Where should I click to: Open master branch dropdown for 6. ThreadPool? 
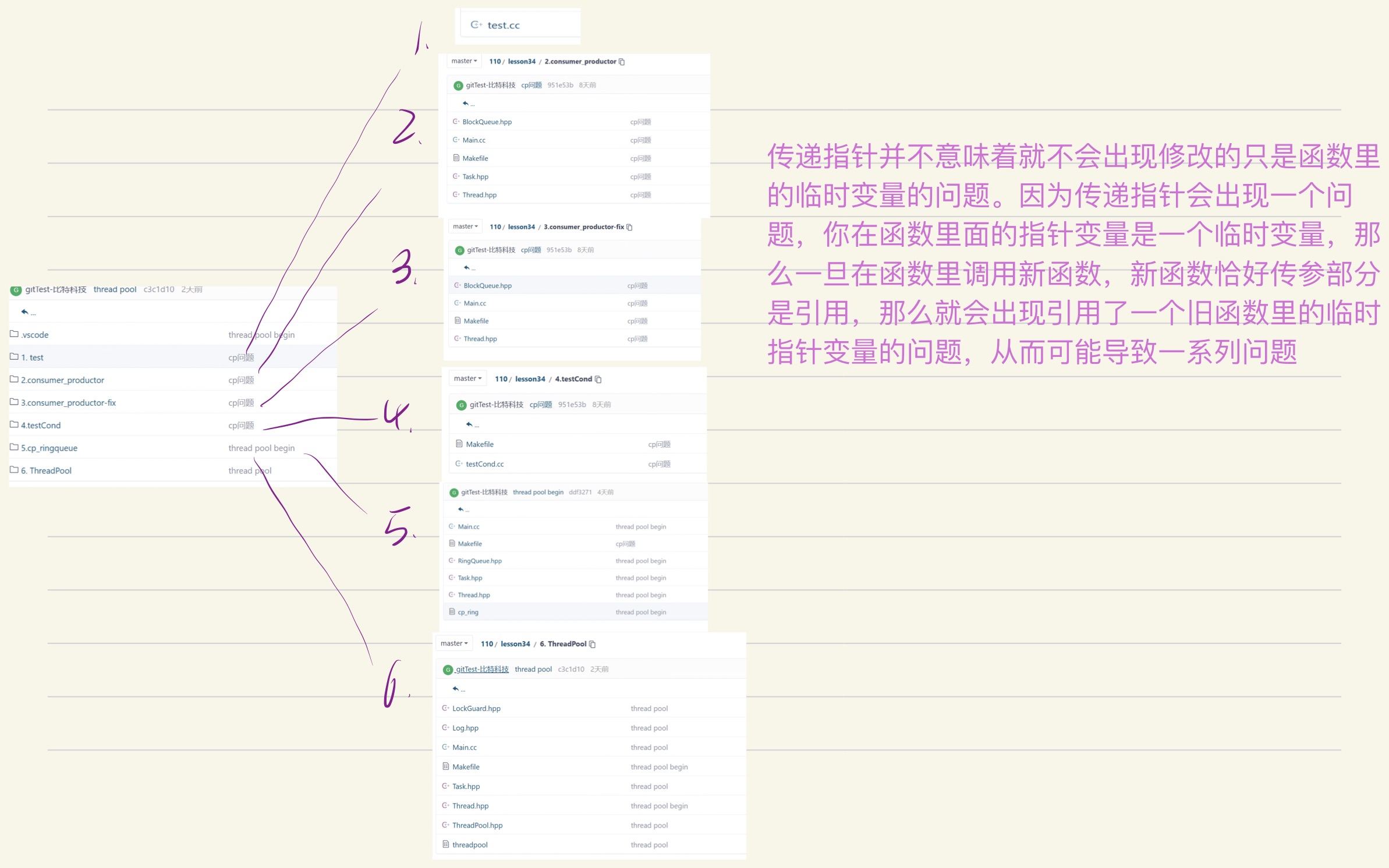[454, 644]
